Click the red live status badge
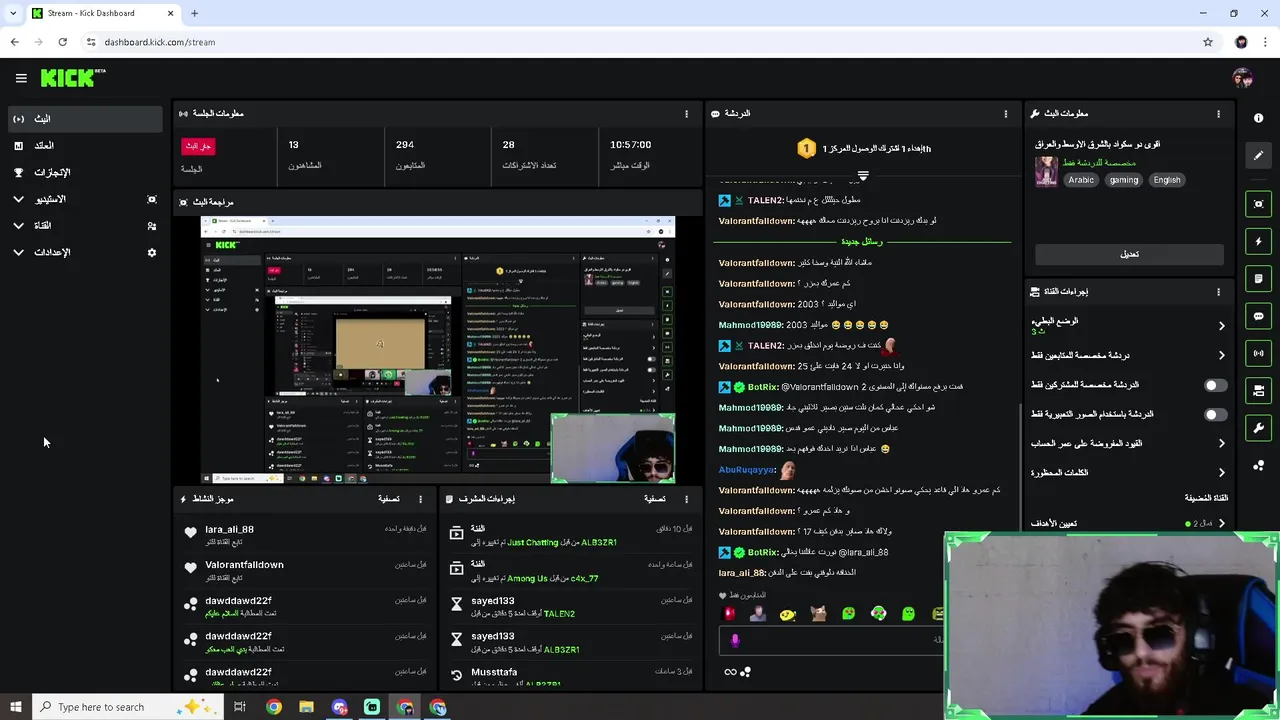Image resolution: width=1280 pixels, height=720 pixels. pos(198,146)
